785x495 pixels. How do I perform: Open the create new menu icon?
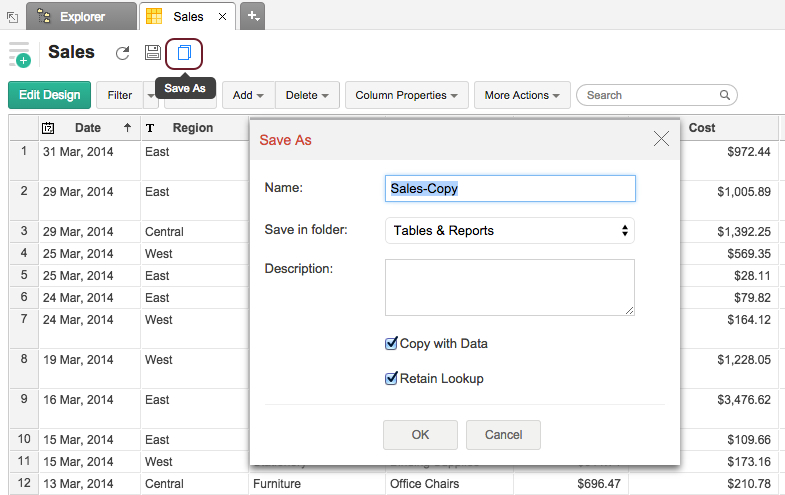[19, 55]
